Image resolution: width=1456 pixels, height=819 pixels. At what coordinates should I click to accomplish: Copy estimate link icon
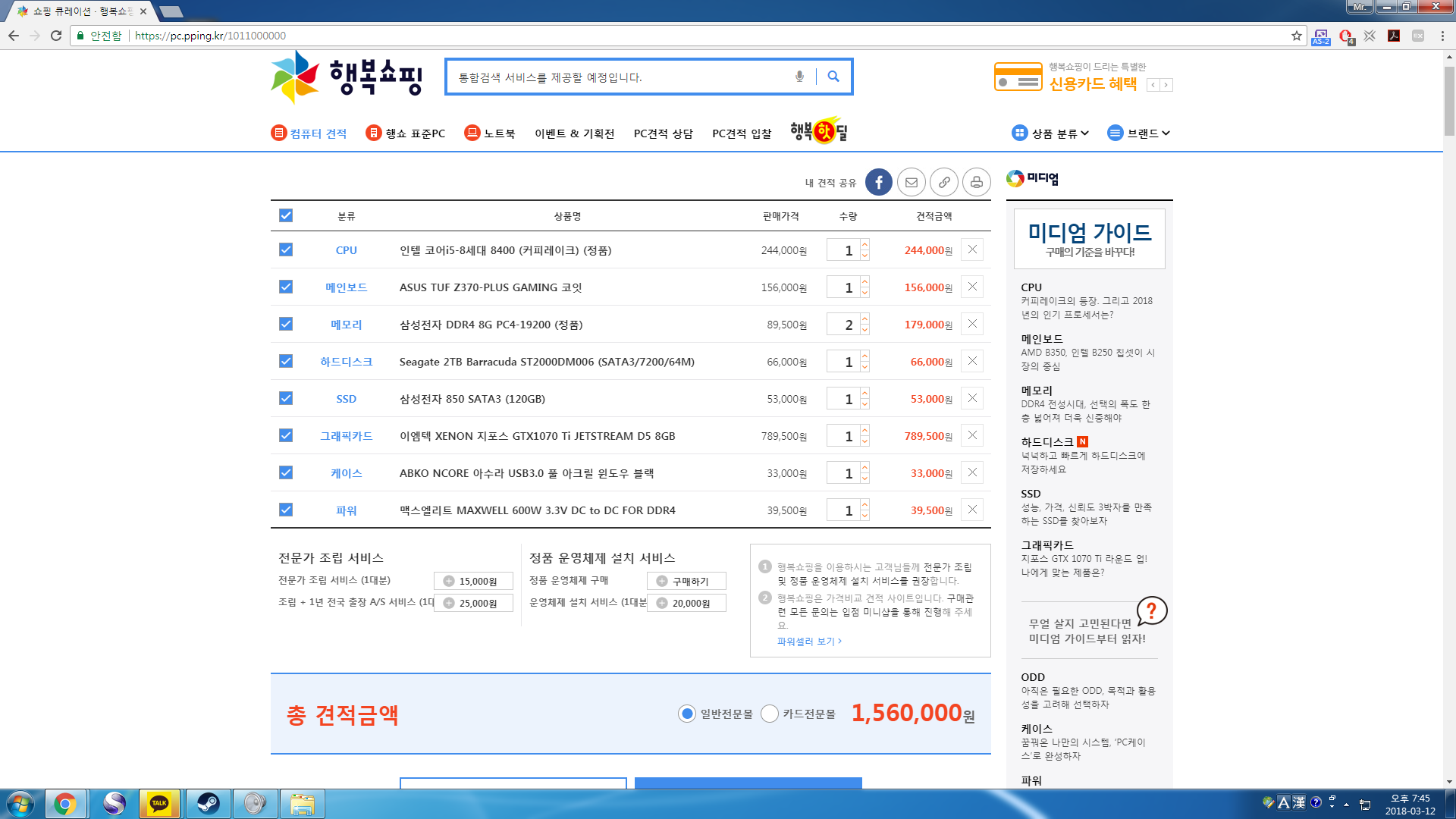click(944, 182)
